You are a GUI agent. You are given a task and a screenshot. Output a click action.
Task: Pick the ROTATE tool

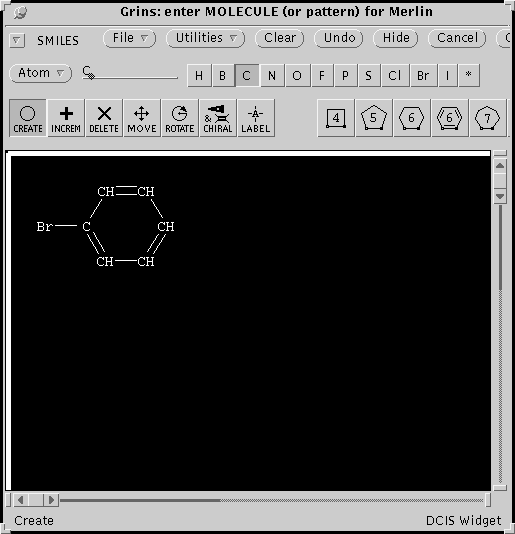tap(180, 118)
